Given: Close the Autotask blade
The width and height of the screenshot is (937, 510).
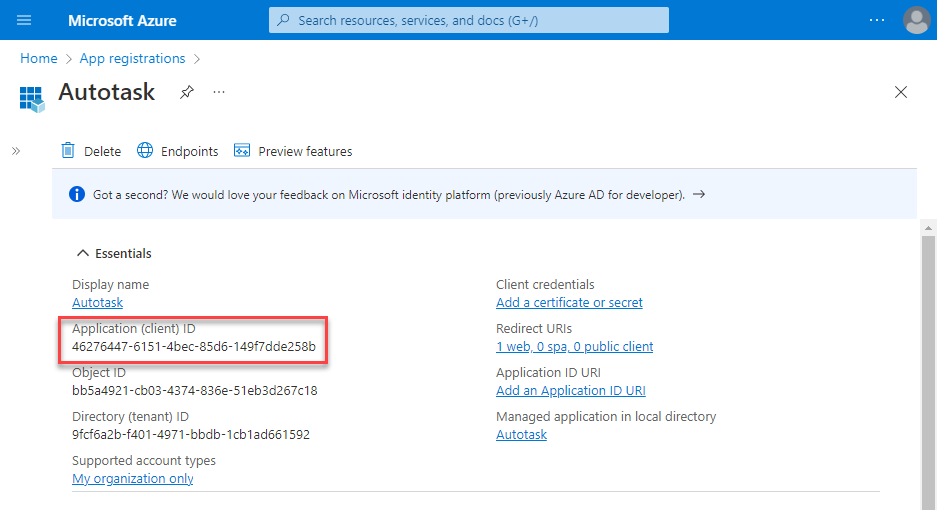Looking at the screenshot, I should coord(900,92).
